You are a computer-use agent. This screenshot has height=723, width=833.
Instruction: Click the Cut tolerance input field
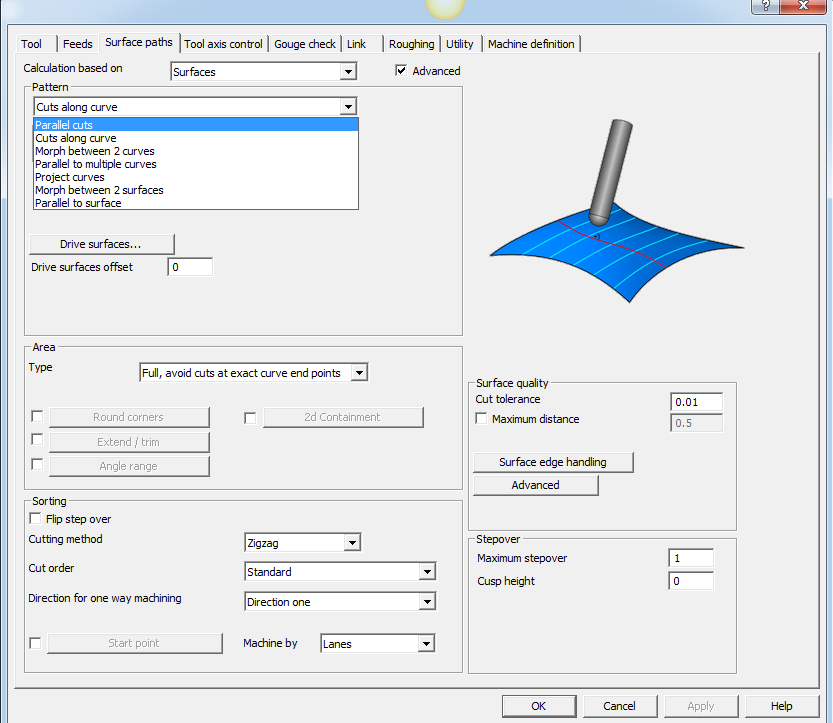[695, 402]
